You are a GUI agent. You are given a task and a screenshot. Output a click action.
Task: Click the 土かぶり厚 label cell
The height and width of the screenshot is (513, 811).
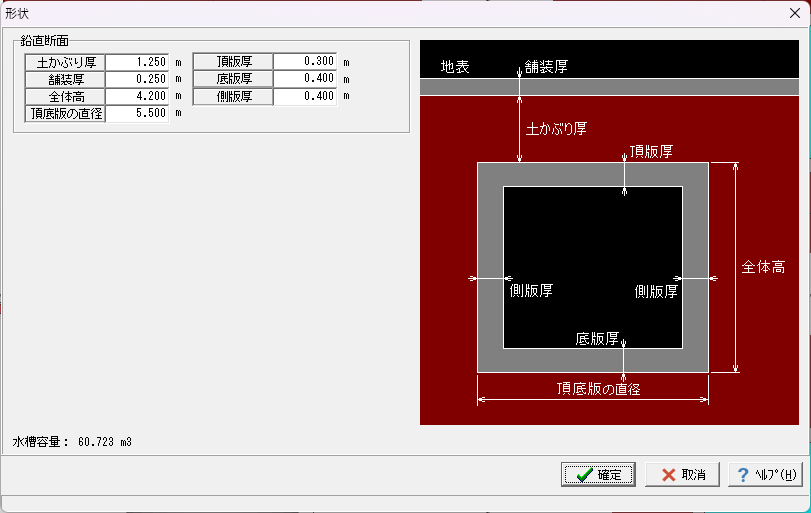[65, 63]
